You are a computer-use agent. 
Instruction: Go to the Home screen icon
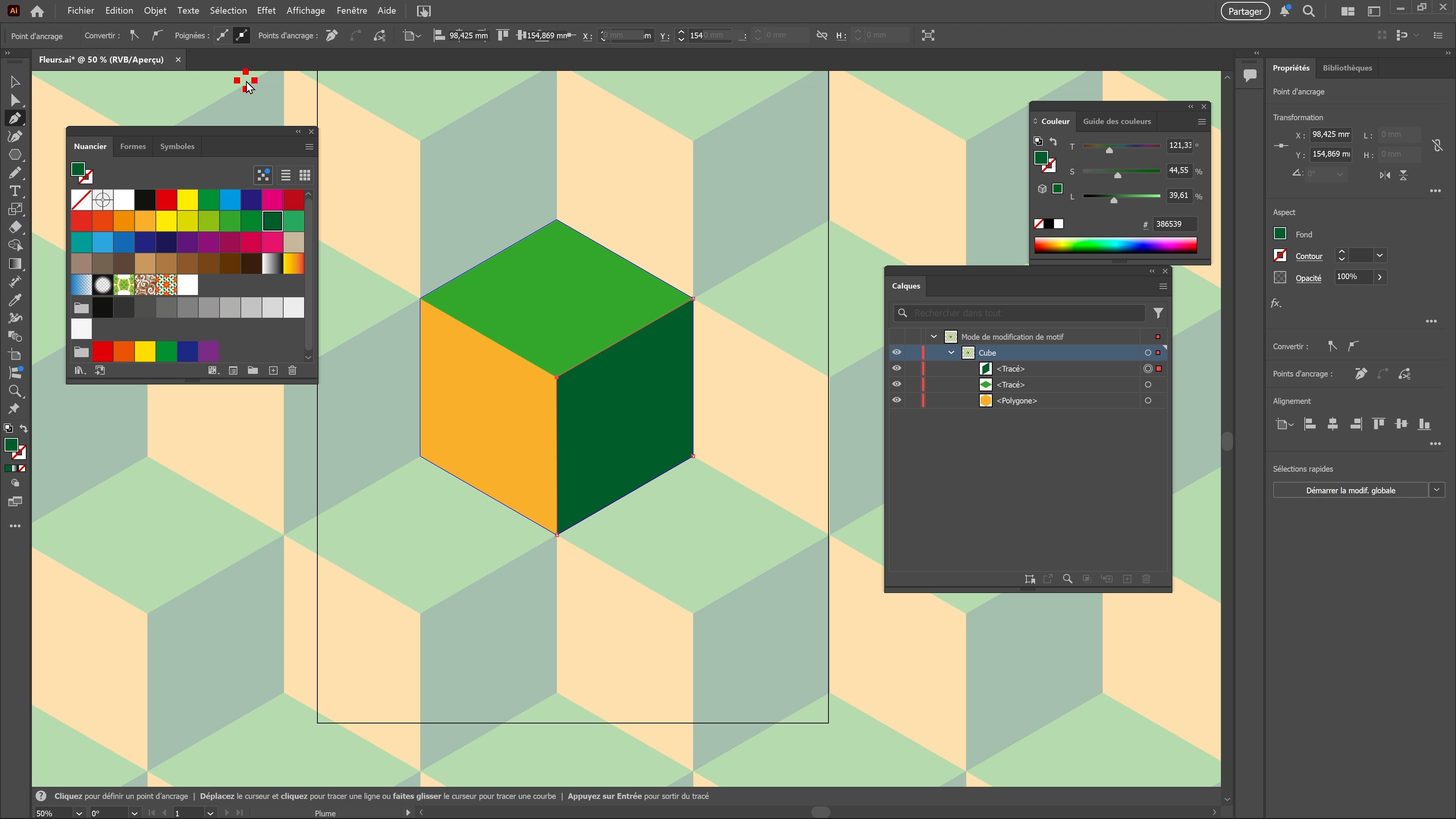click(37, 11)
